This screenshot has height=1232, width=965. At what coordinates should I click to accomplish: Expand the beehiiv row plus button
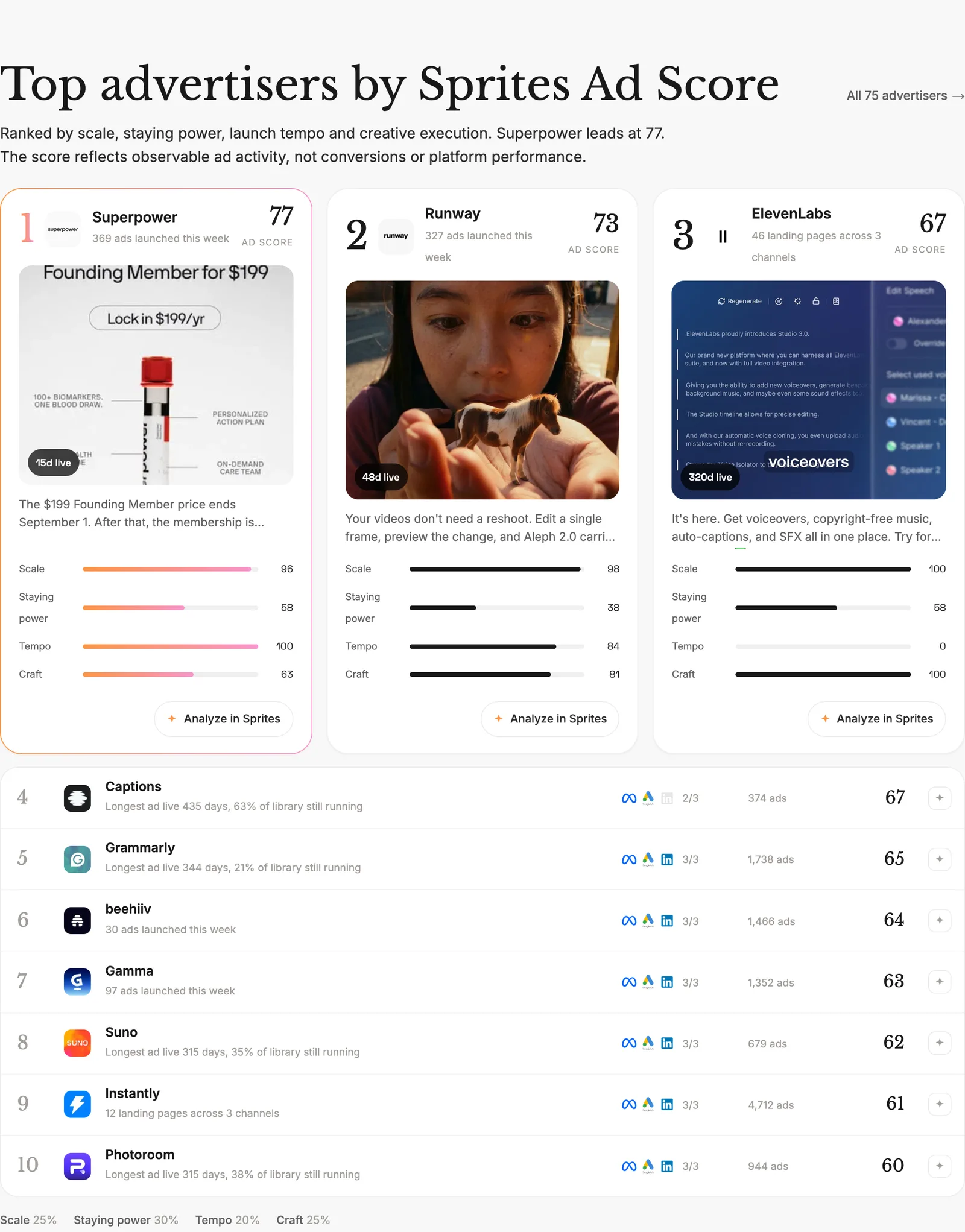pyautogui.click(x=940, y=920)
